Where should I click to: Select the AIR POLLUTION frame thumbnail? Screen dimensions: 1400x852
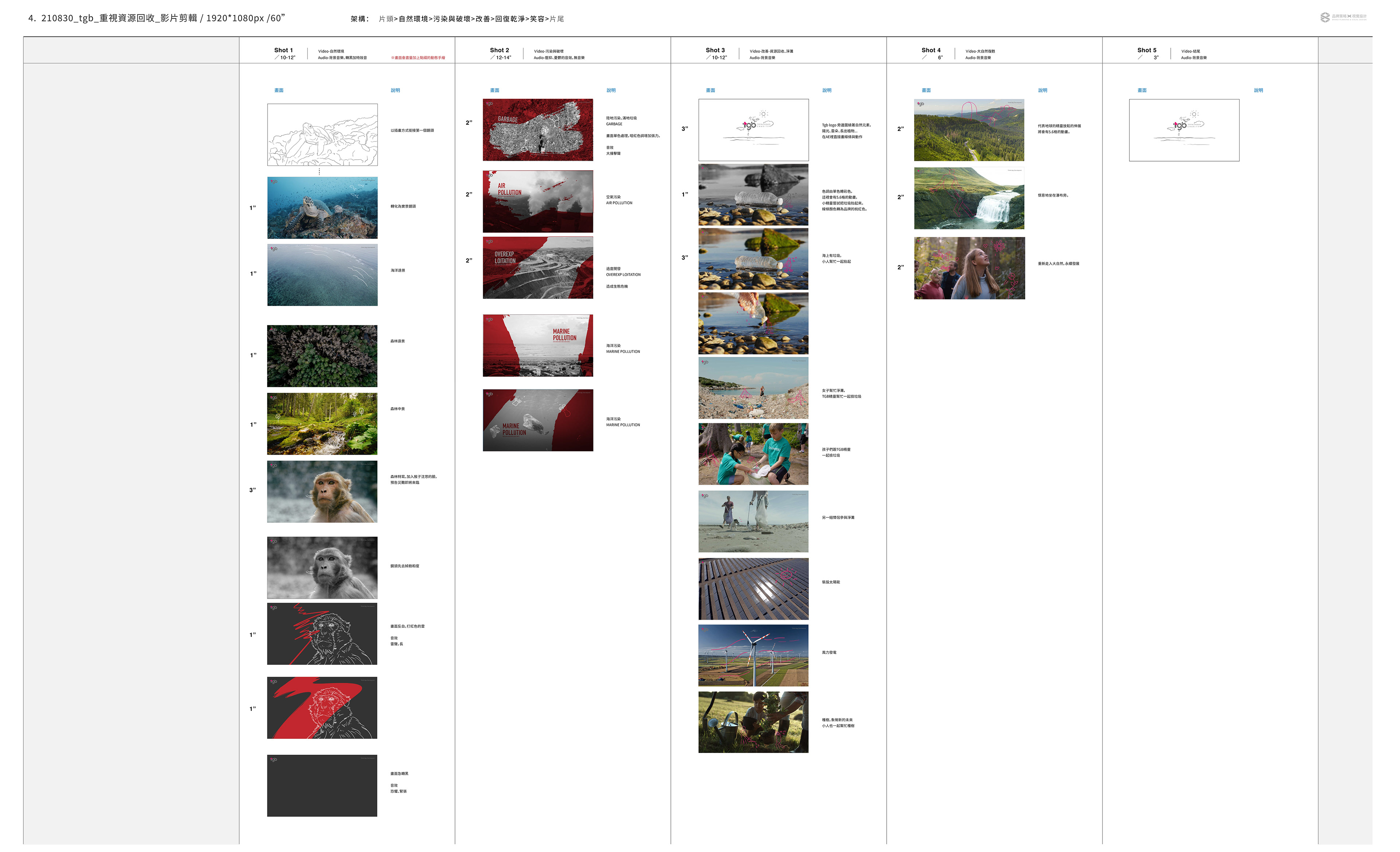[537, 201]
